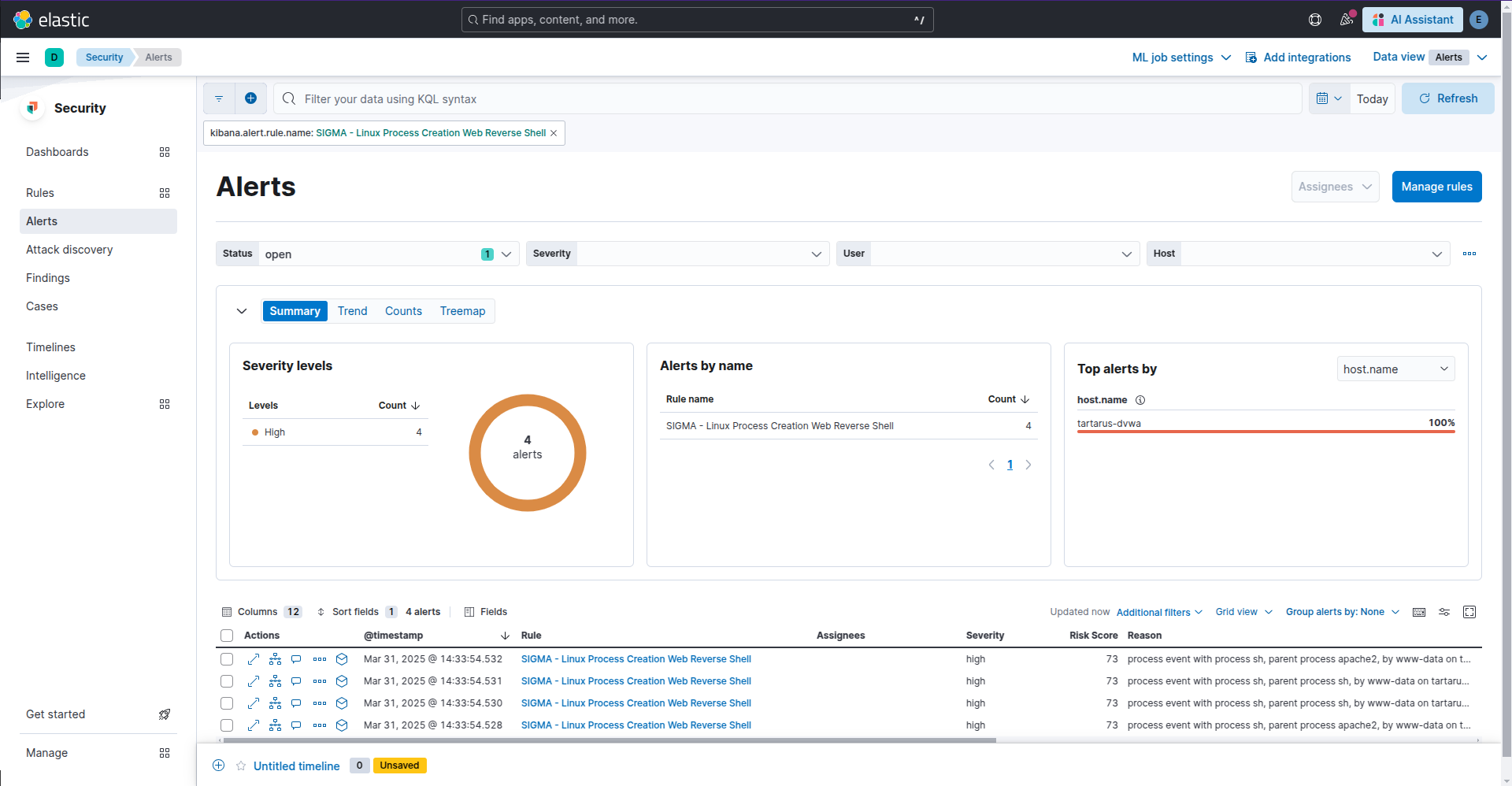Open the Untitled timeline link
The height and width of the screenshot is (786, 1512).
[296, 766]
